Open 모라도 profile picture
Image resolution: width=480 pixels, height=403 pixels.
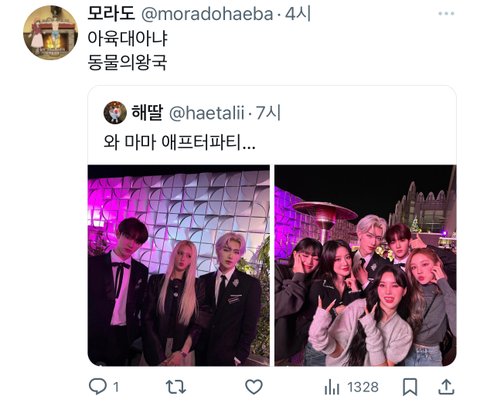tap(50, 32)
